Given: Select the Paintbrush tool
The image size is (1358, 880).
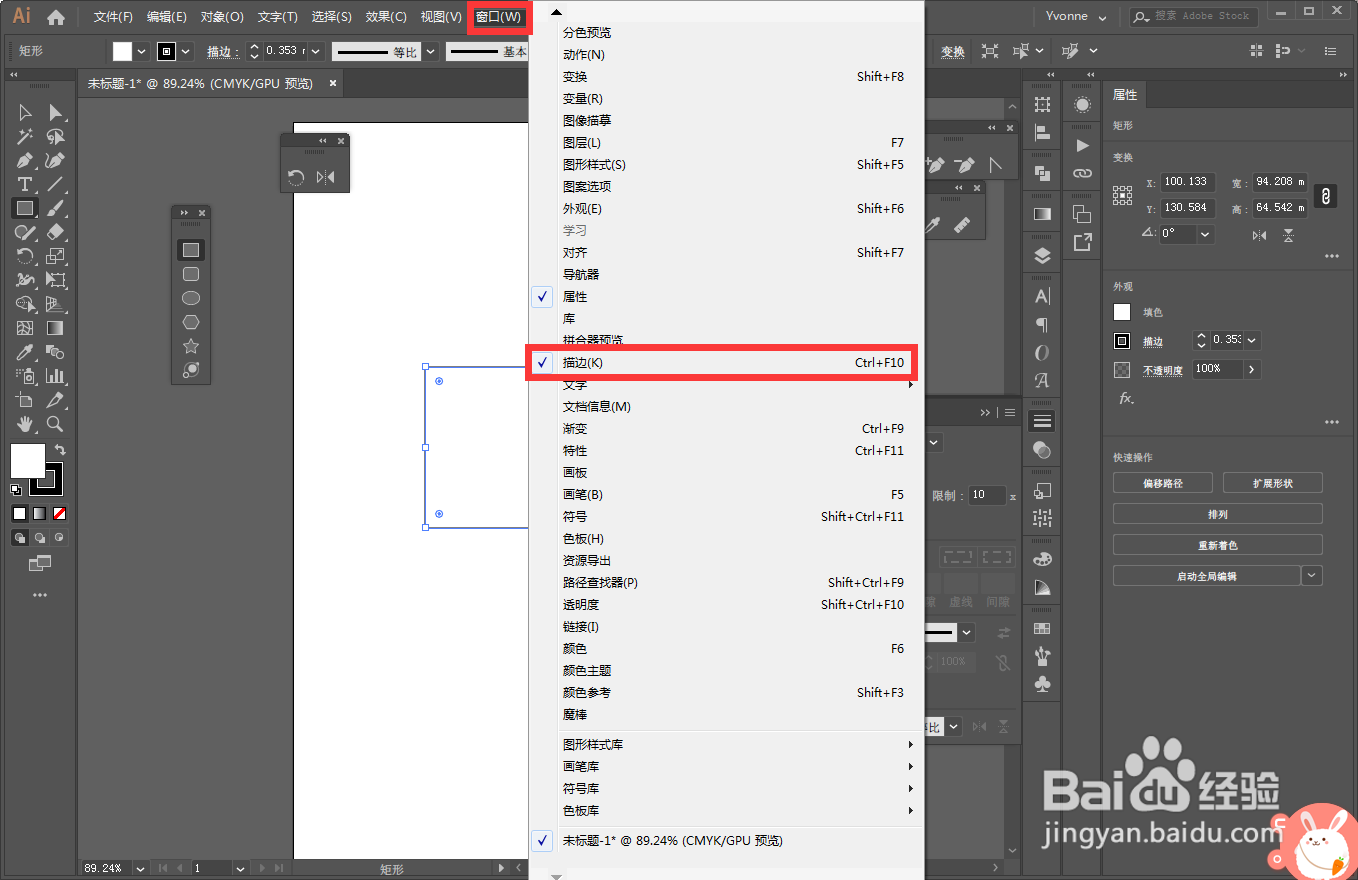Looking at the screenshot, I should click(56, 208).
